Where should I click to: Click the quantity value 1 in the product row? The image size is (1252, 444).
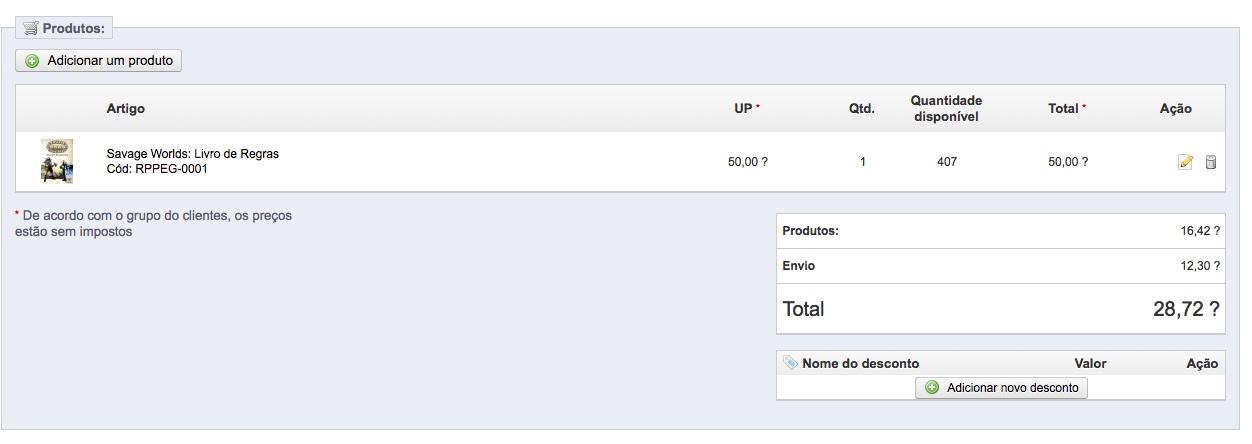click(x=863, y=162)
